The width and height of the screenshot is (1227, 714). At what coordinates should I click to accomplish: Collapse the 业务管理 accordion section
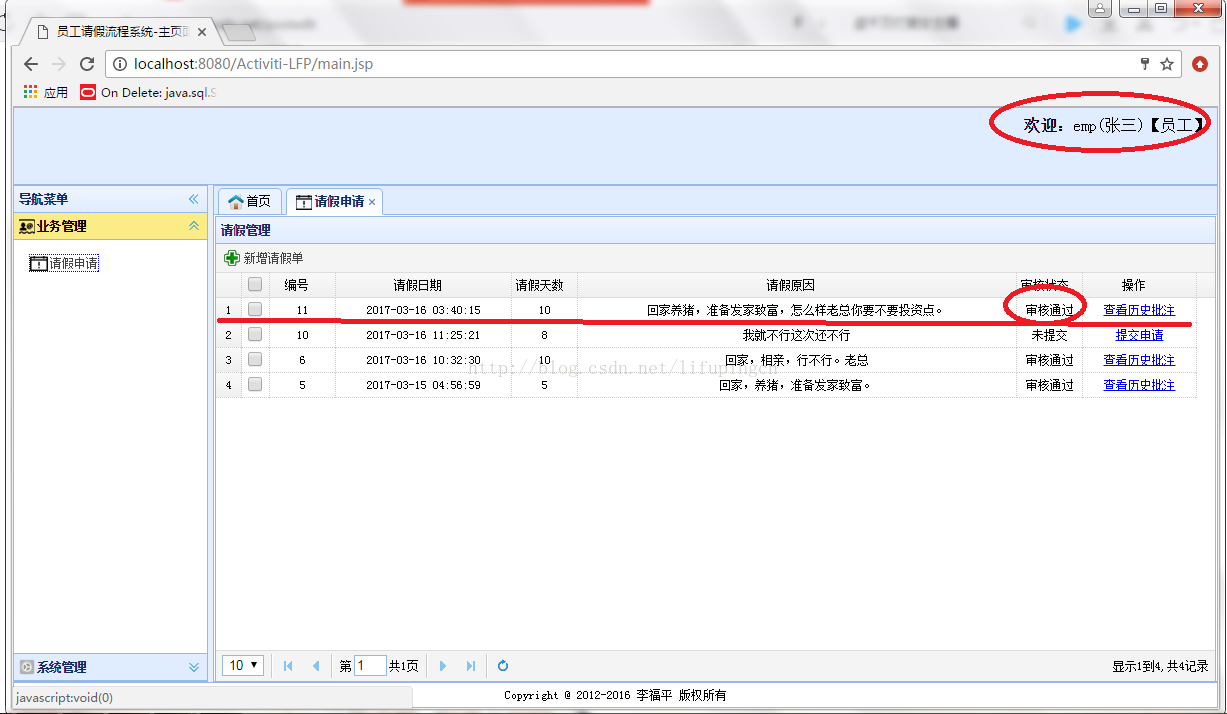coord(194,226)
